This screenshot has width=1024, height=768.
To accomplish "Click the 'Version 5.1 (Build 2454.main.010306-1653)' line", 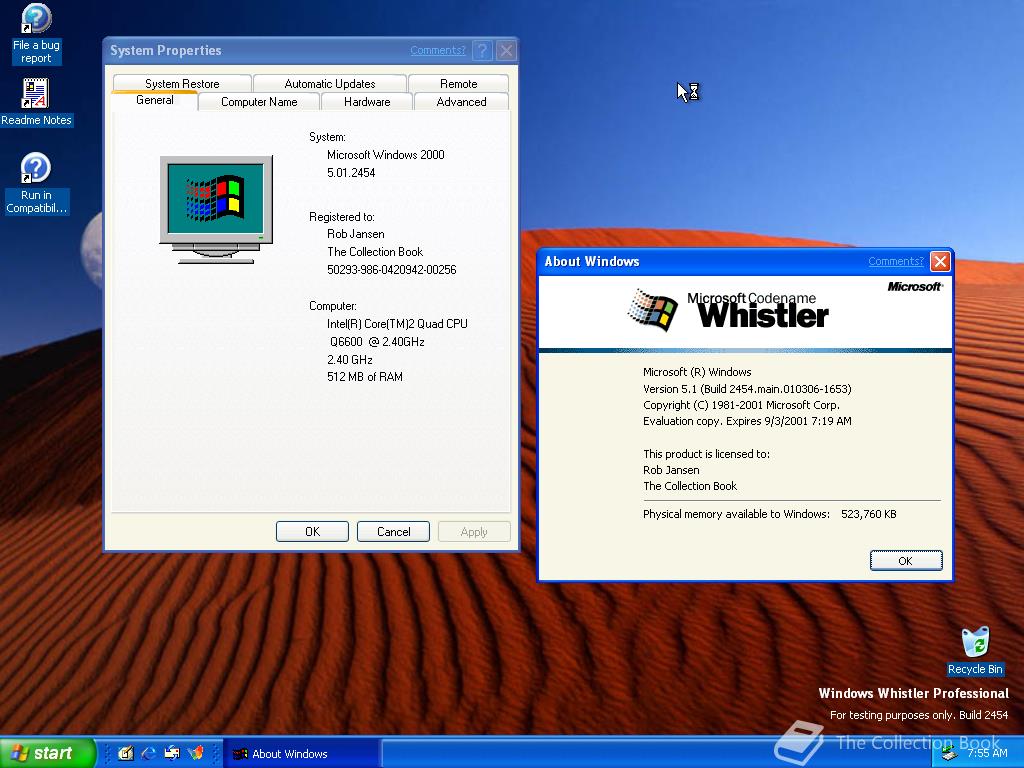I will [747, 389].
